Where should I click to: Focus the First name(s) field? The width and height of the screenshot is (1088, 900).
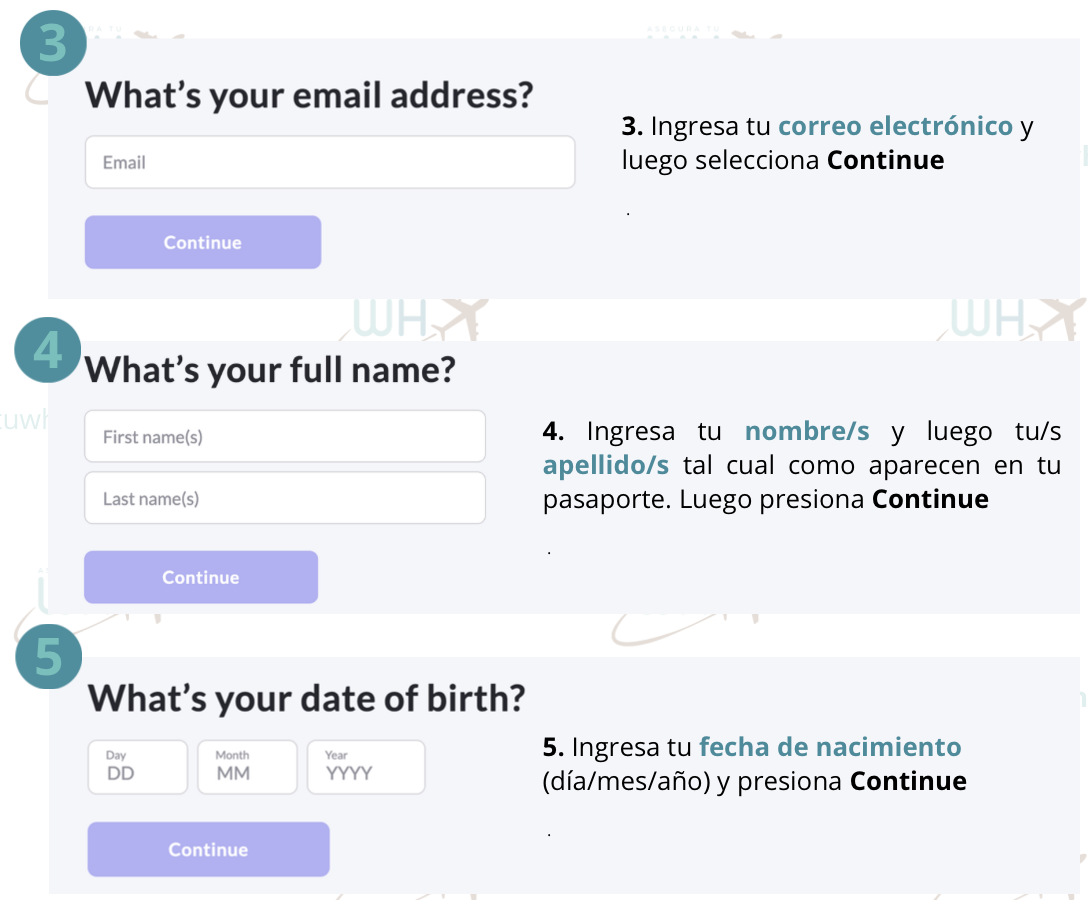(x=285, y=437)
